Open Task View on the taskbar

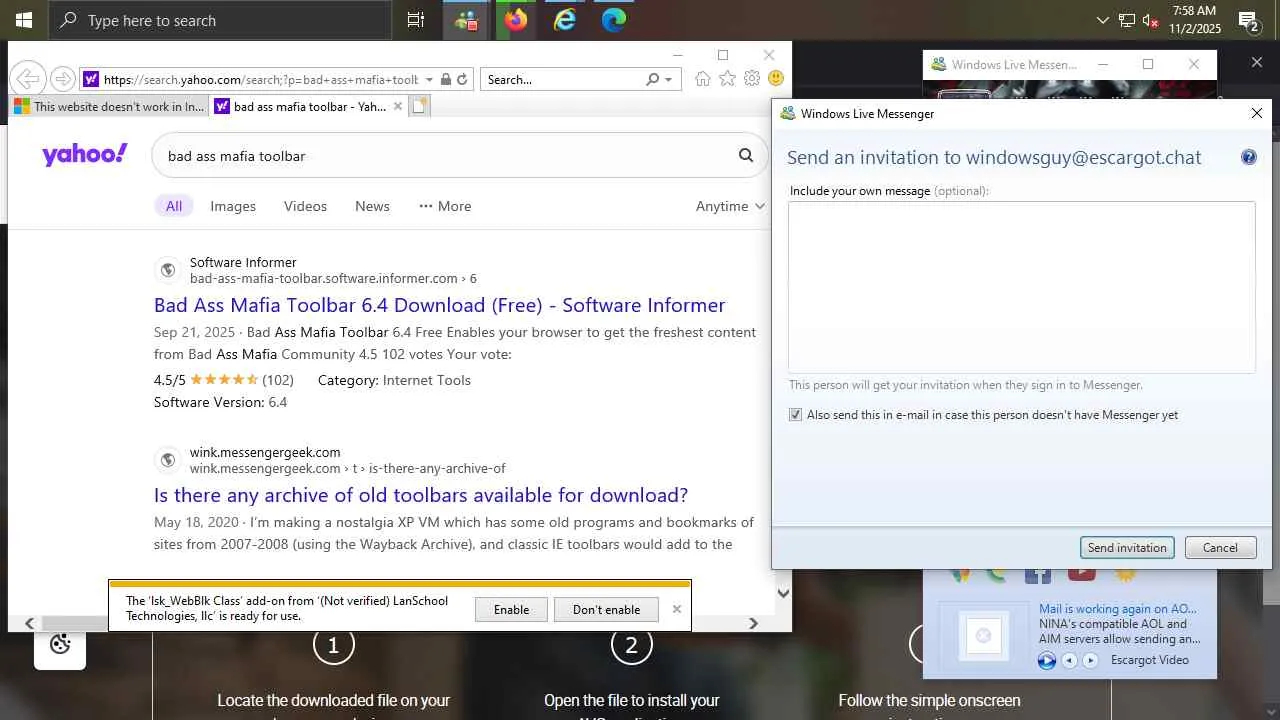416,20
